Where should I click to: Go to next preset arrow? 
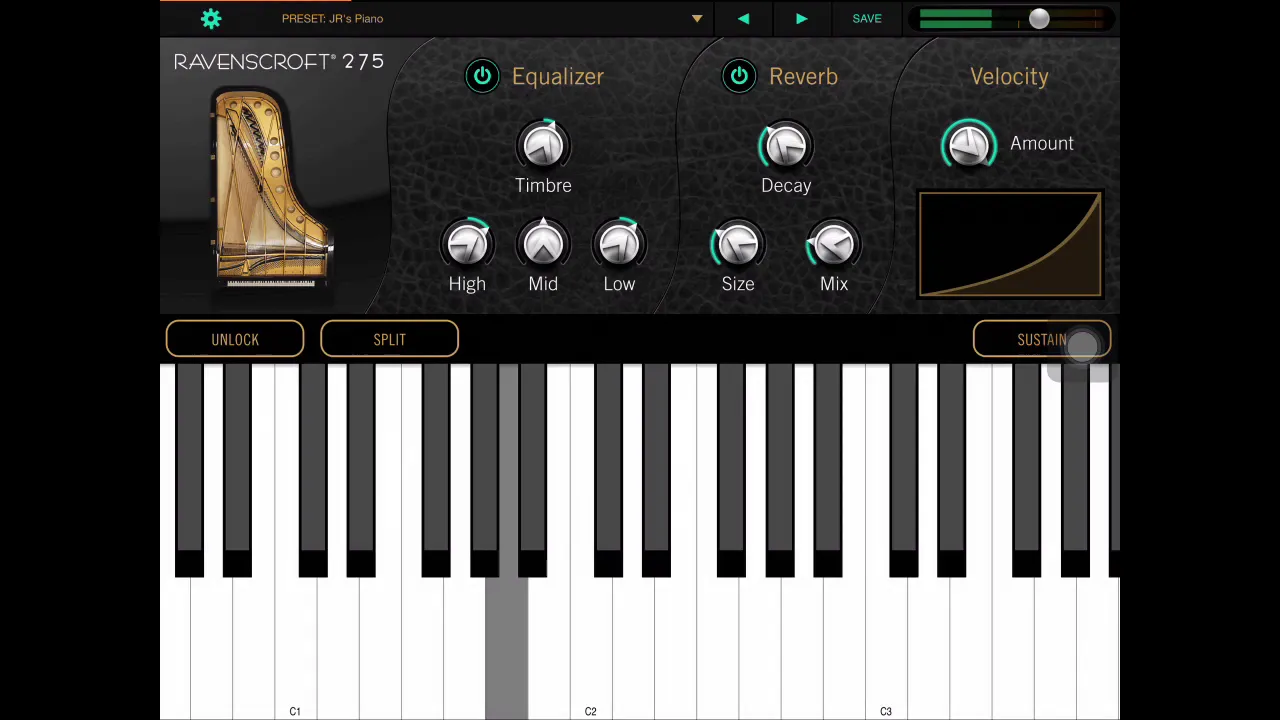click(x=801, y=18)
